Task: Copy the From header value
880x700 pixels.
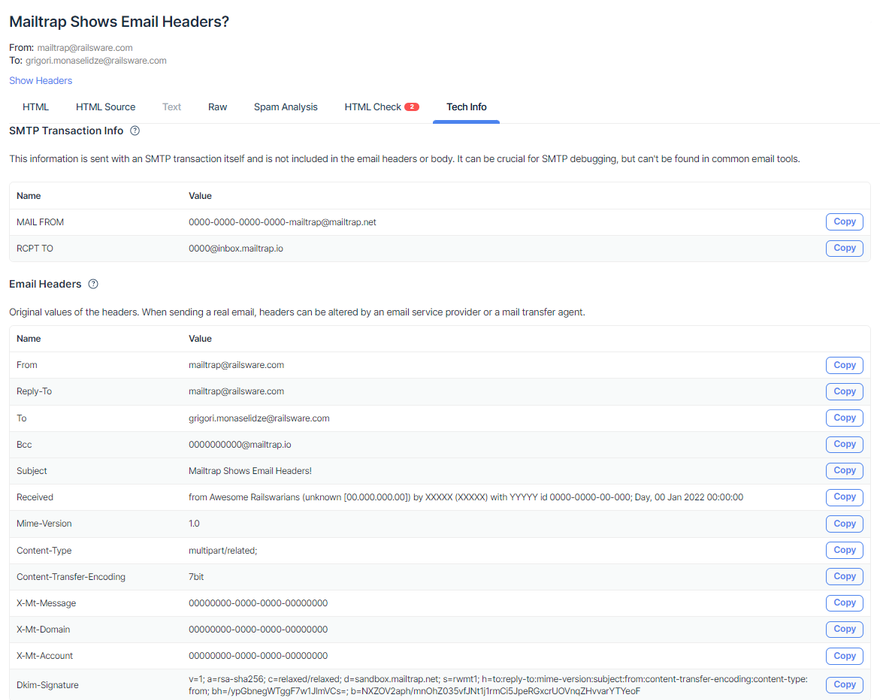Action: [844, 365]
